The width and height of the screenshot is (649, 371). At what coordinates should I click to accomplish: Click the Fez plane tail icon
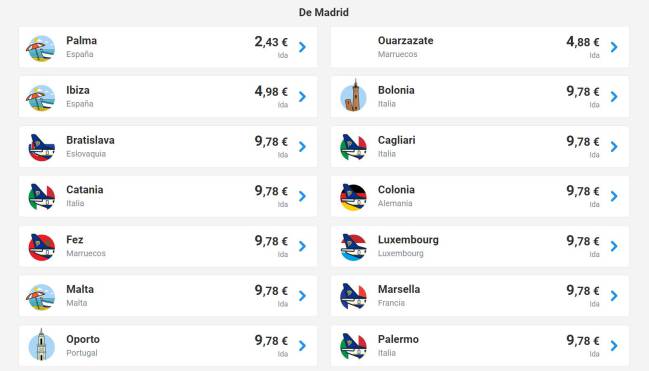pos(41,247)
